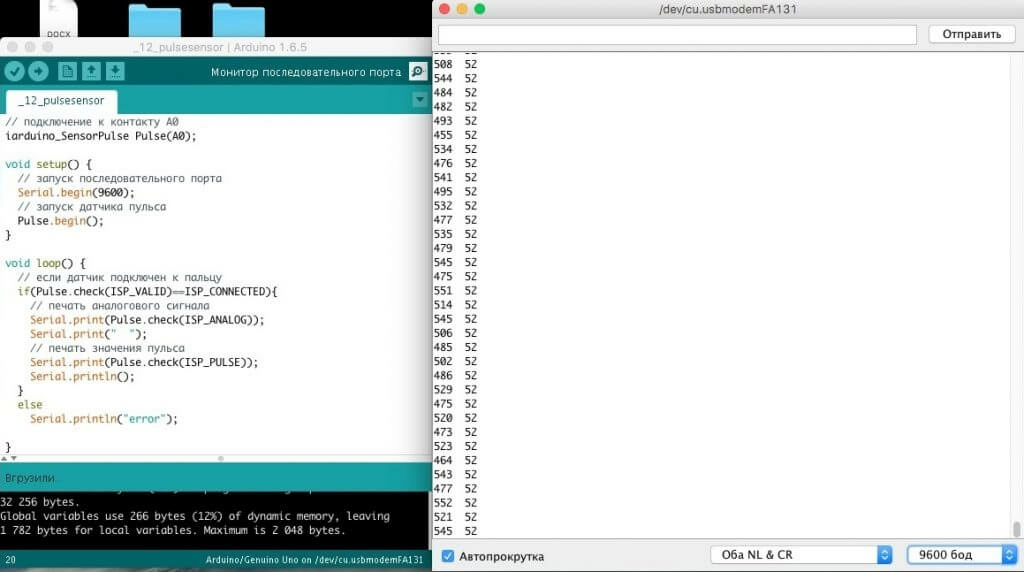This screenshot has width=1024, height=572.
Task: Click the code editor horizontal scrollbar
Action: (220, 458)
